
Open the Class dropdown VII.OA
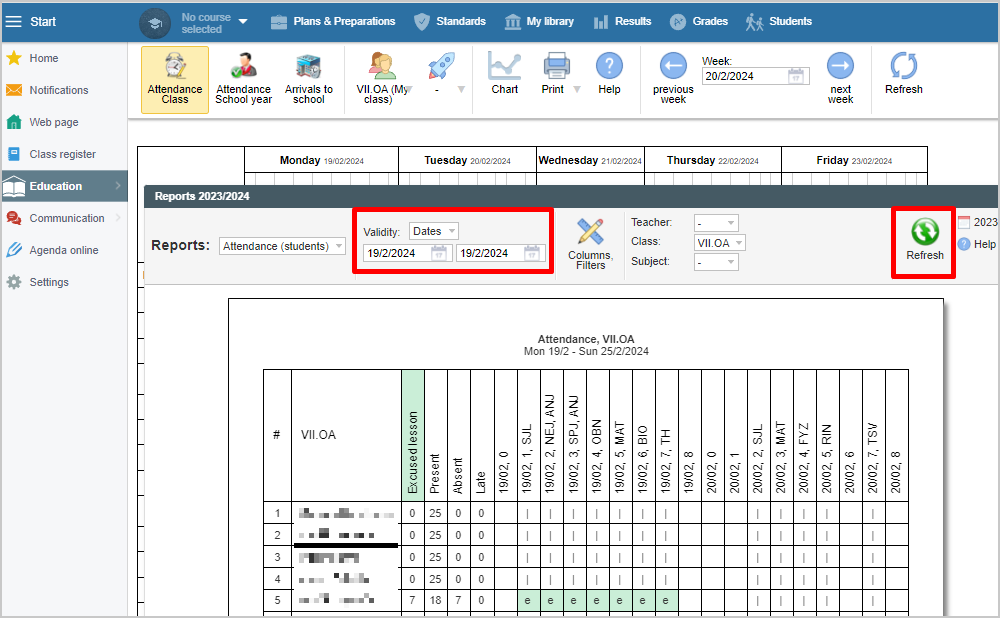coord(719,242)
